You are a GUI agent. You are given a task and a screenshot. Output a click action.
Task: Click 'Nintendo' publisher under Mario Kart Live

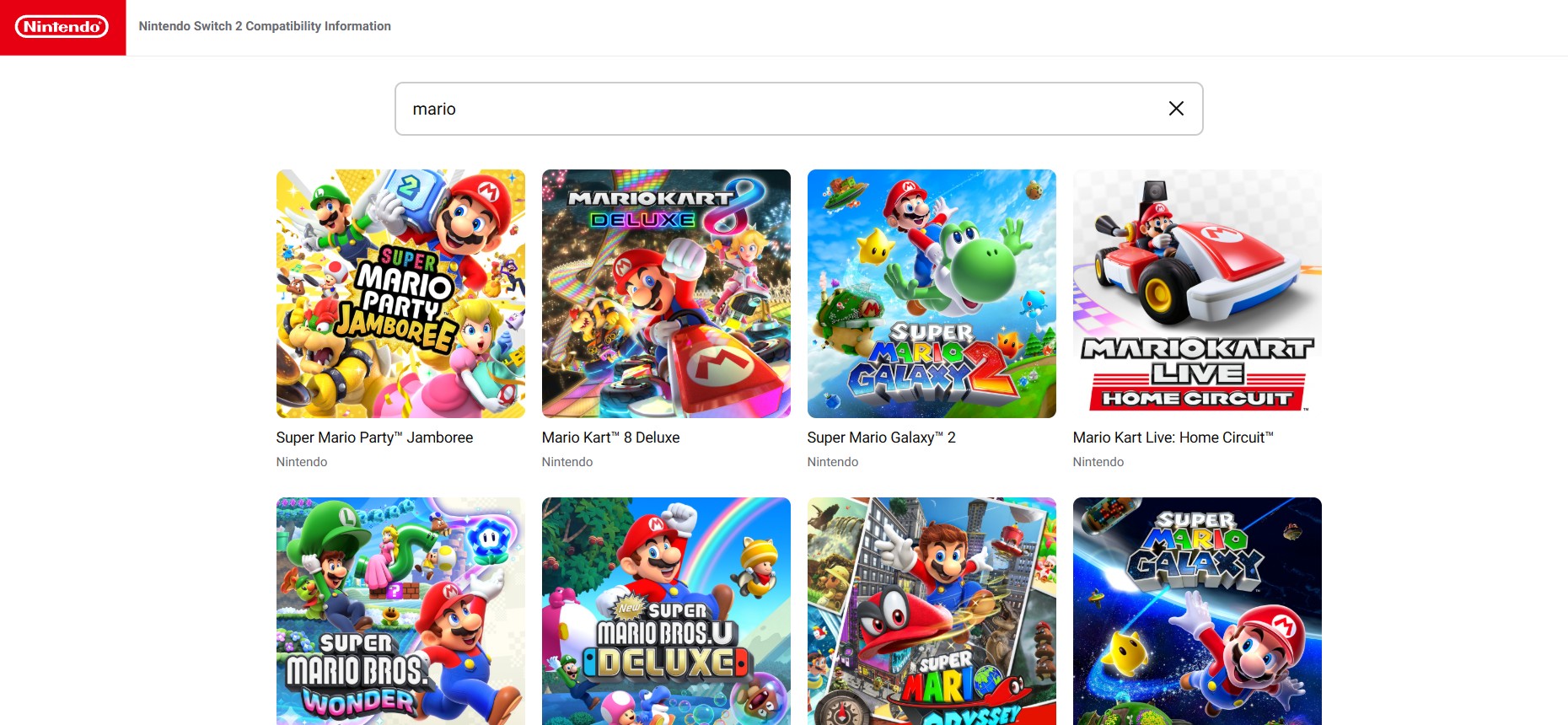click(1098, 462)
